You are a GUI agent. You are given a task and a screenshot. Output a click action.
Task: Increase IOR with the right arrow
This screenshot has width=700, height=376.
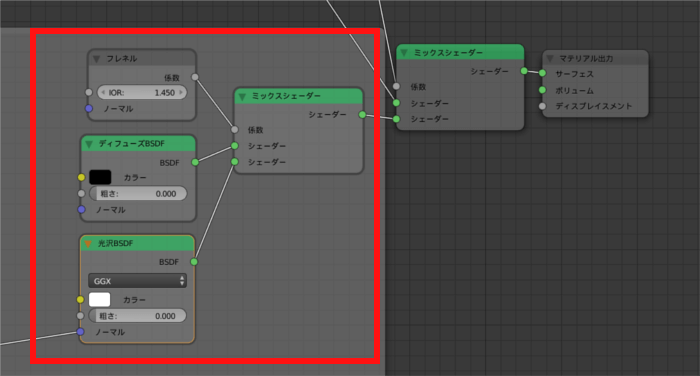tap(181, 92)
